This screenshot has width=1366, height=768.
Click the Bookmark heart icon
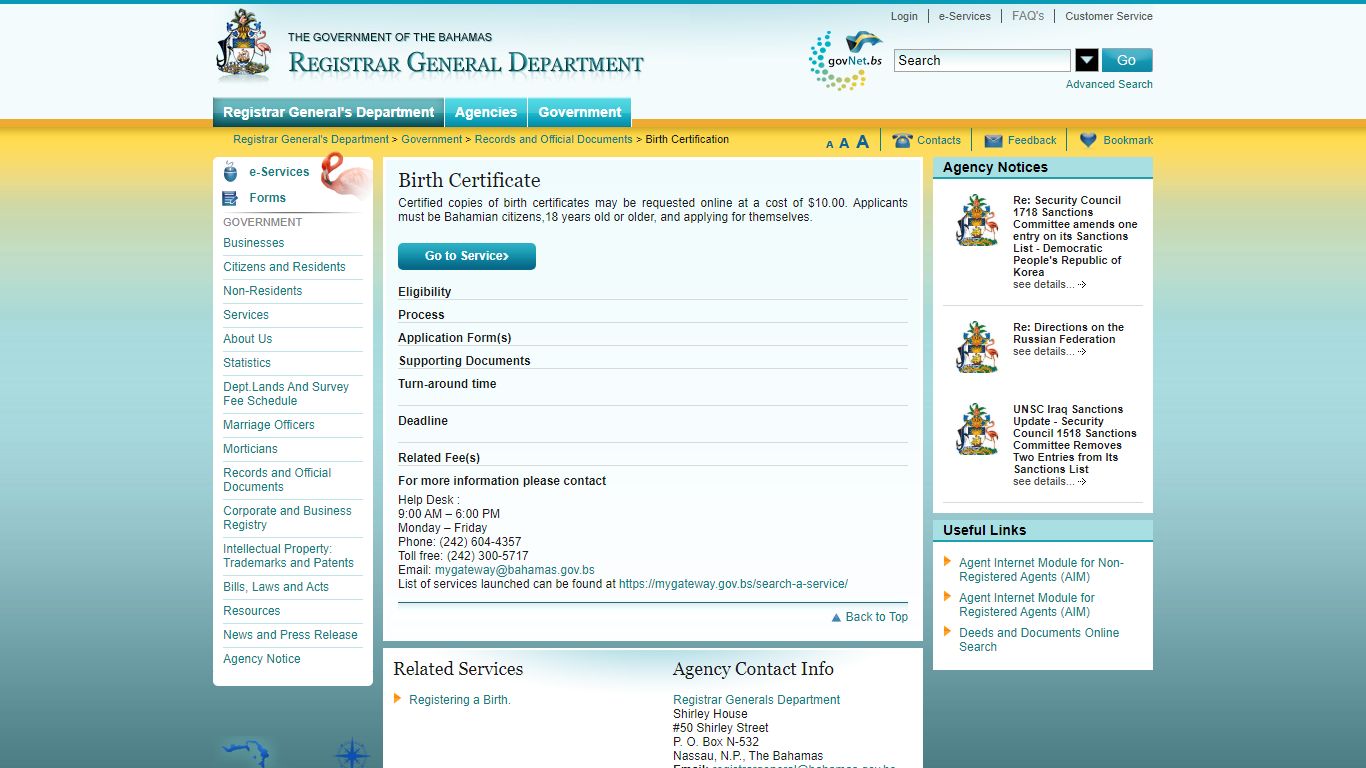tap(1088, 140)
